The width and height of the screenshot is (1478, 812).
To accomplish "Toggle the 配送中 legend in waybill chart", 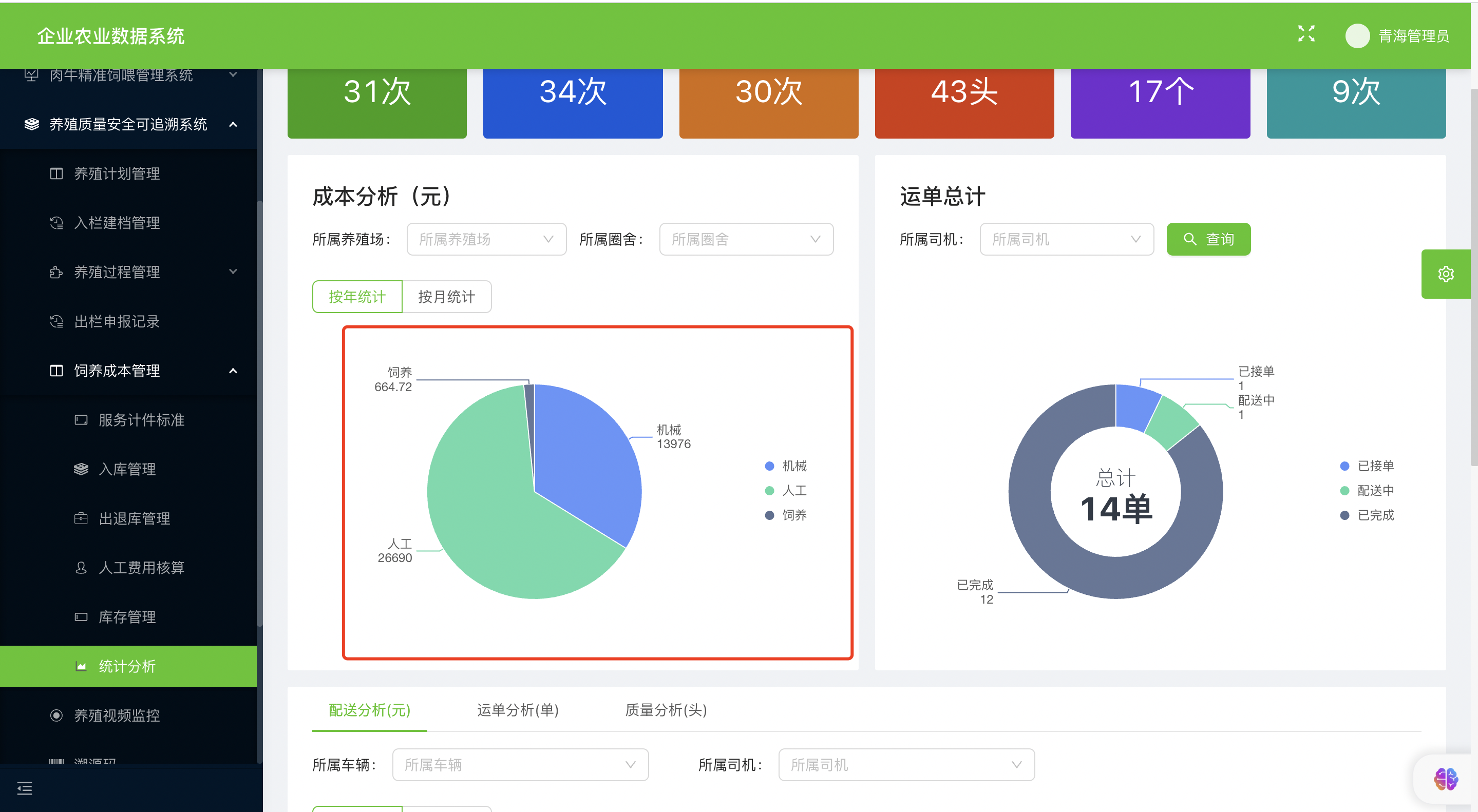I will click(1367, 490).
